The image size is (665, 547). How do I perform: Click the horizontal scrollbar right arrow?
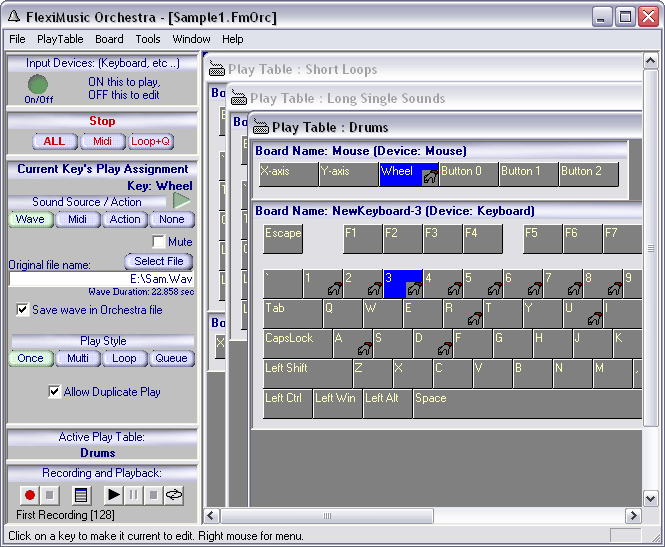(634, 516)
